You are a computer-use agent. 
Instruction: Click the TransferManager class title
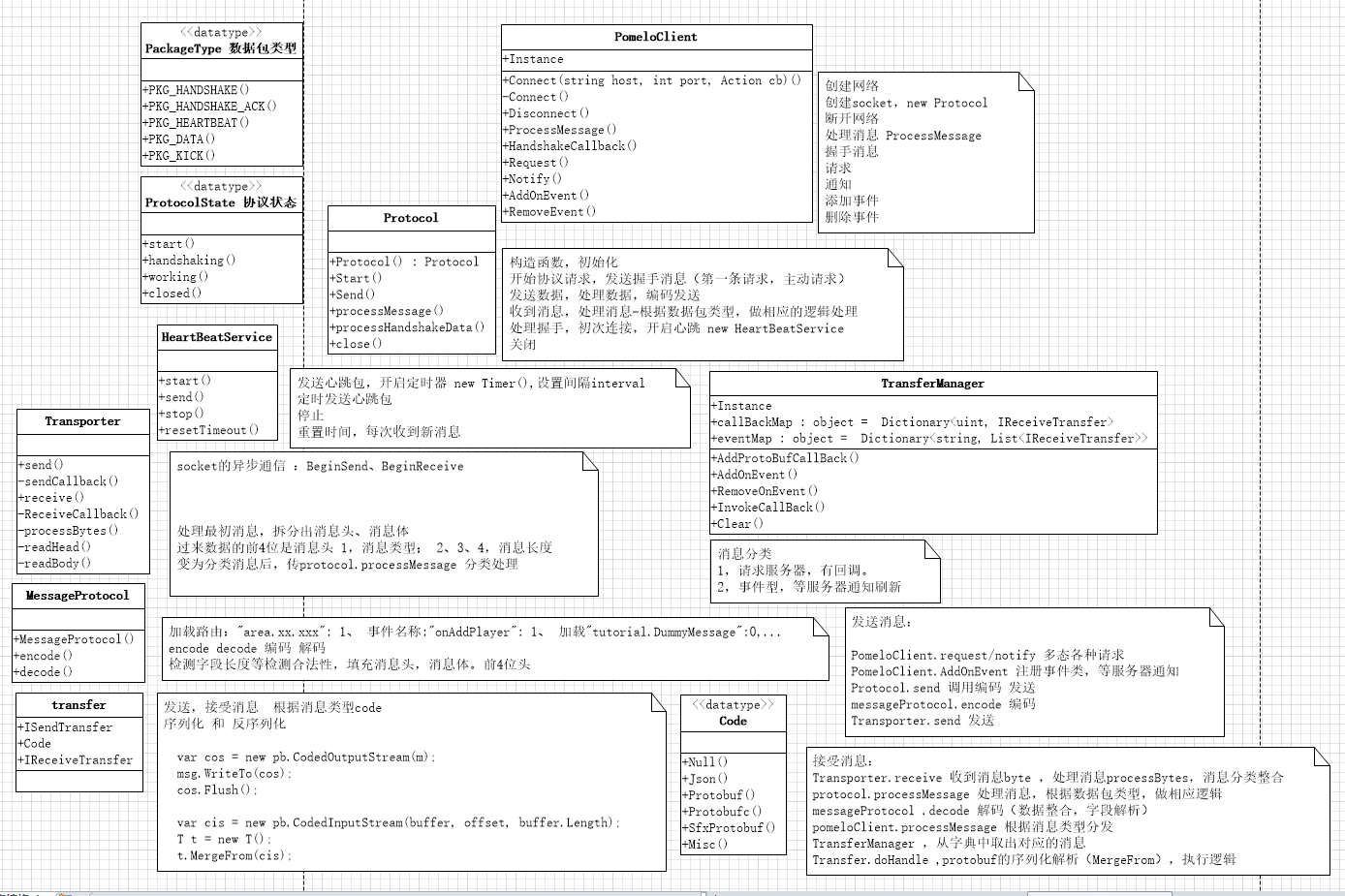point(933,384)
